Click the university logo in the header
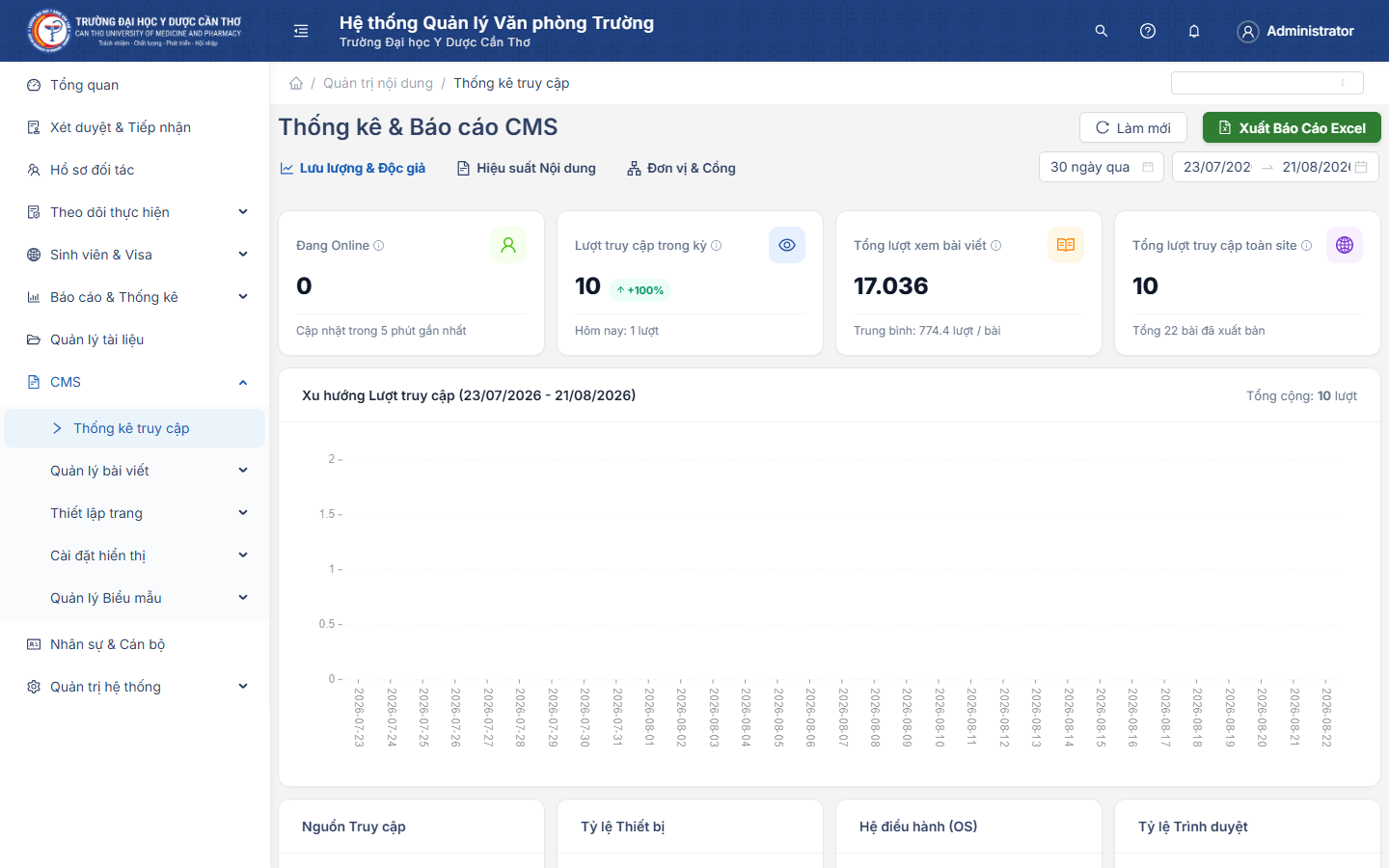 coord(135,31)
